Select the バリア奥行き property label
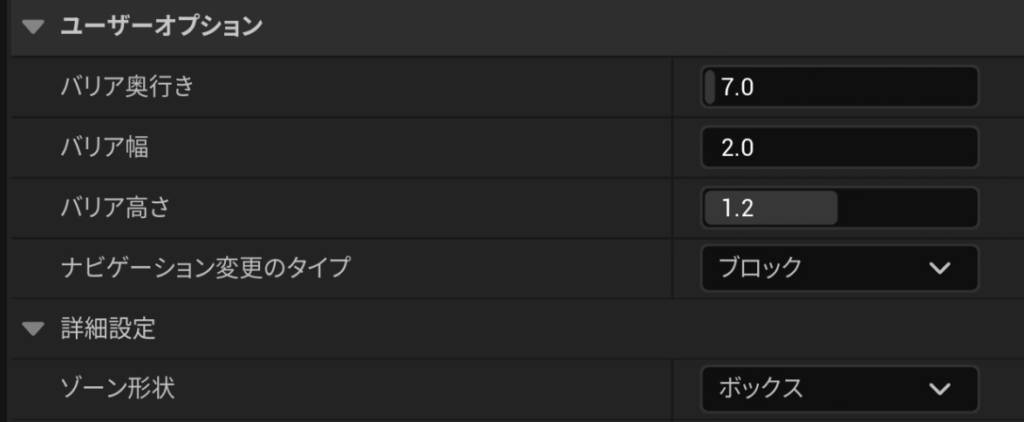Viewport: 1024px width, 422px height. pos(127,87)
